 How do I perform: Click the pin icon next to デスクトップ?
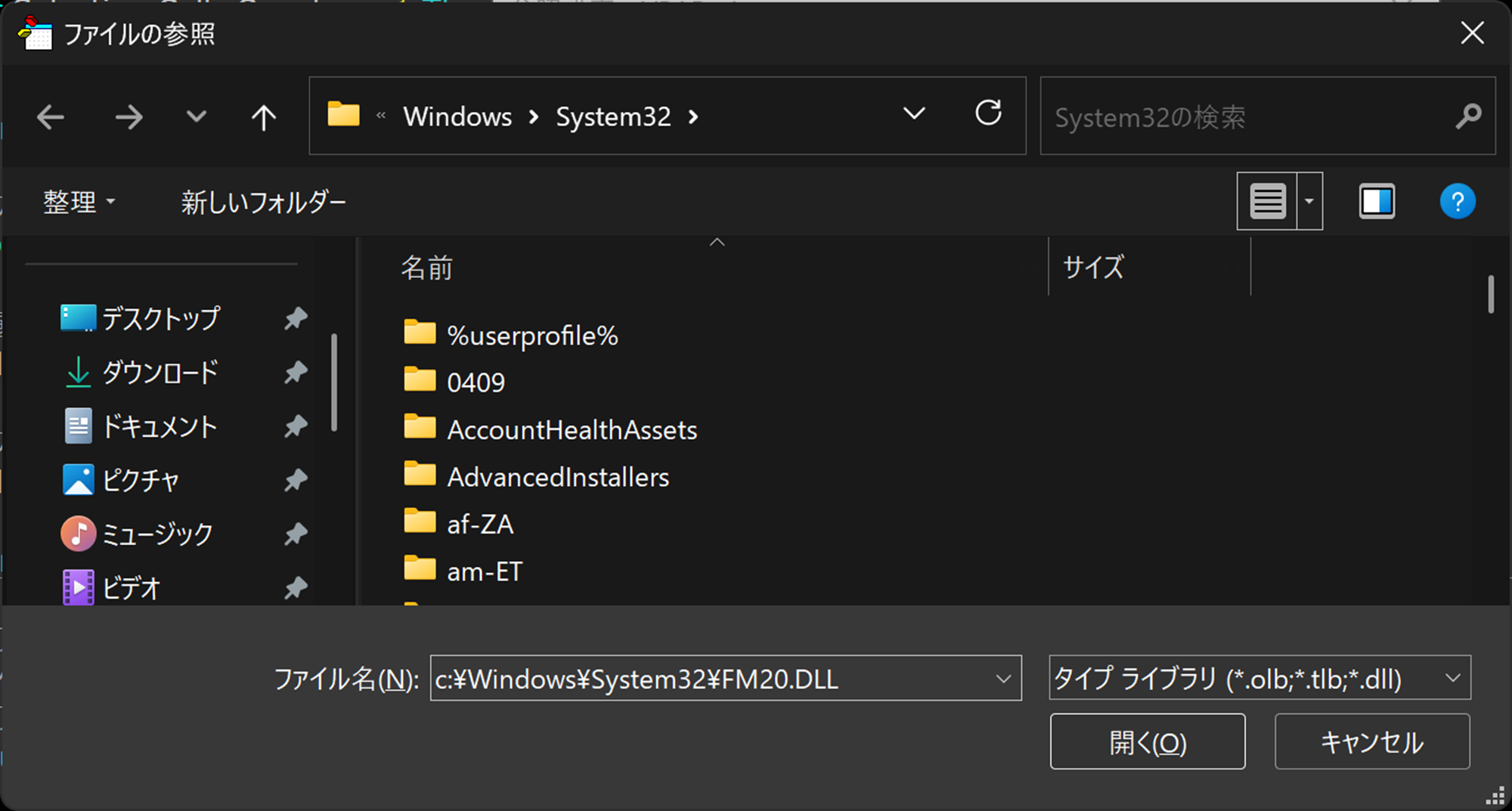click(x=296, y=318)
